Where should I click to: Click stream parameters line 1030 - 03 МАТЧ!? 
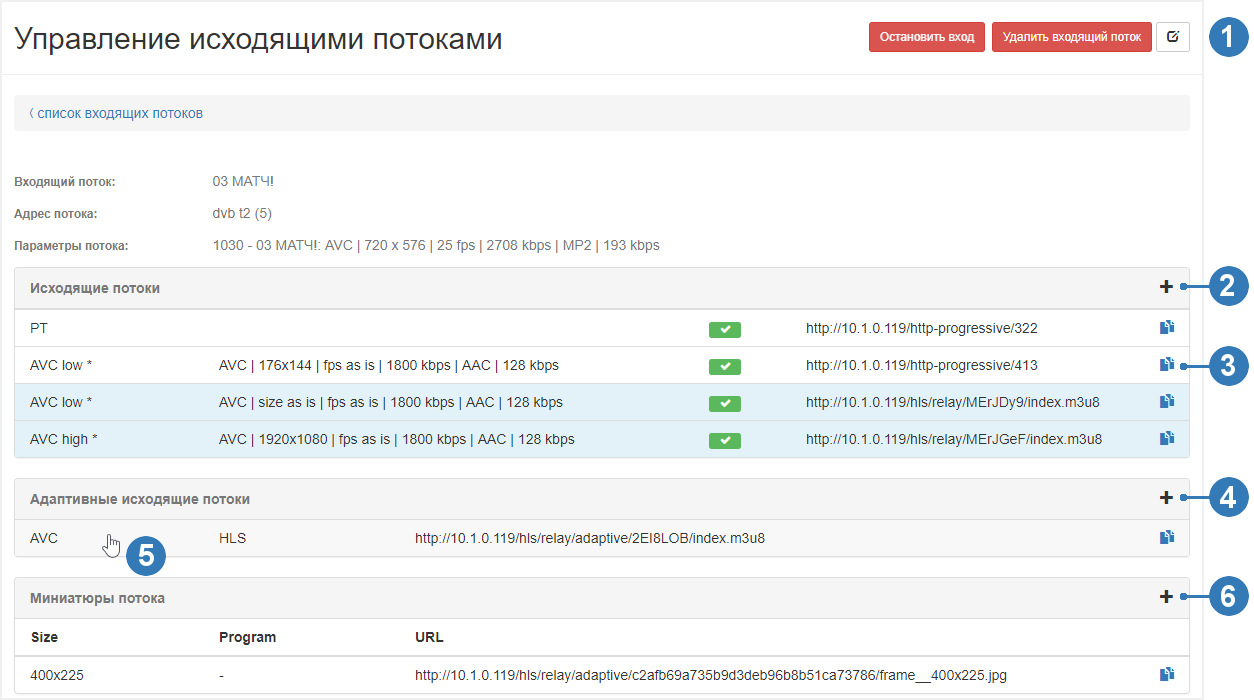click(436, 245)
